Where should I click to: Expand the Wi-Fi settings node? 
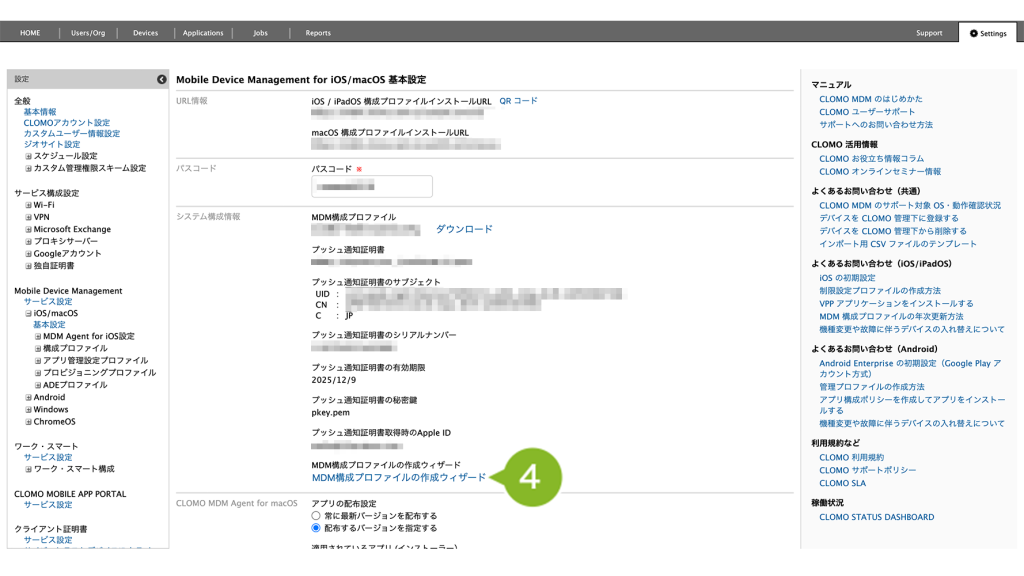click(x=28, y=205)
